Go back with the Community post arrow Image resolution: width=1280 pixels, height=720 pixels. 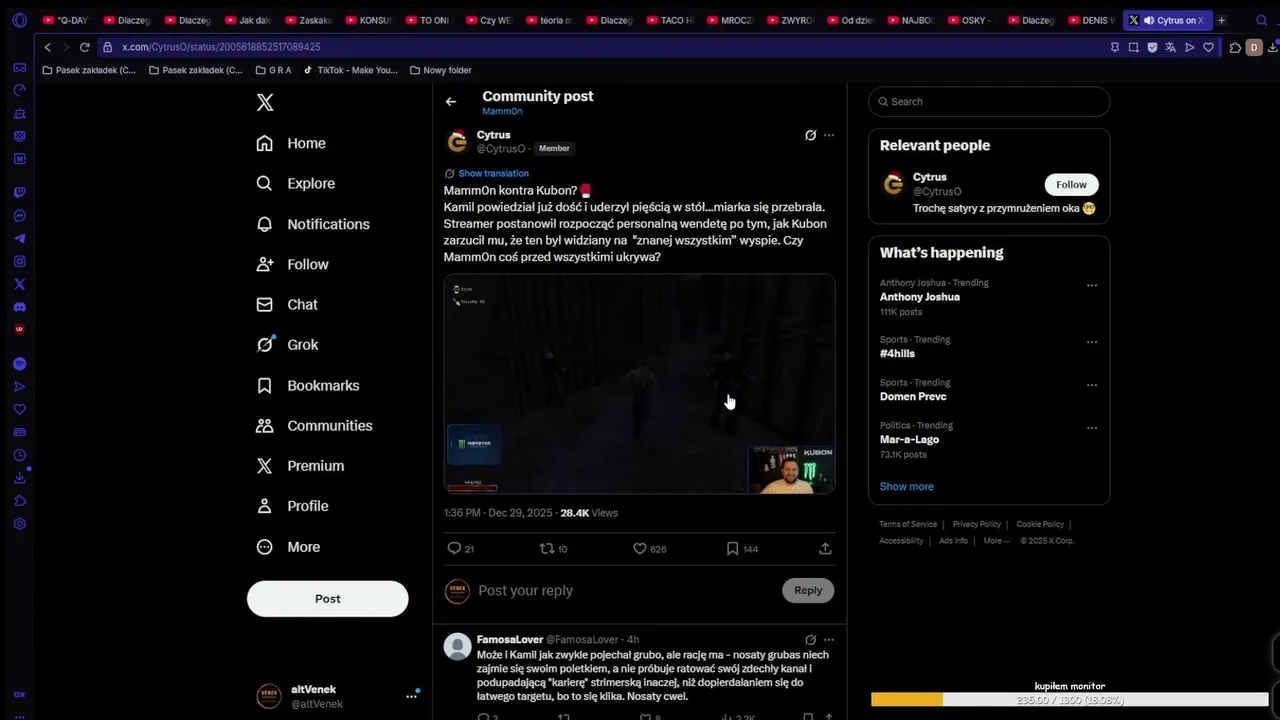[x=451, y=101]
